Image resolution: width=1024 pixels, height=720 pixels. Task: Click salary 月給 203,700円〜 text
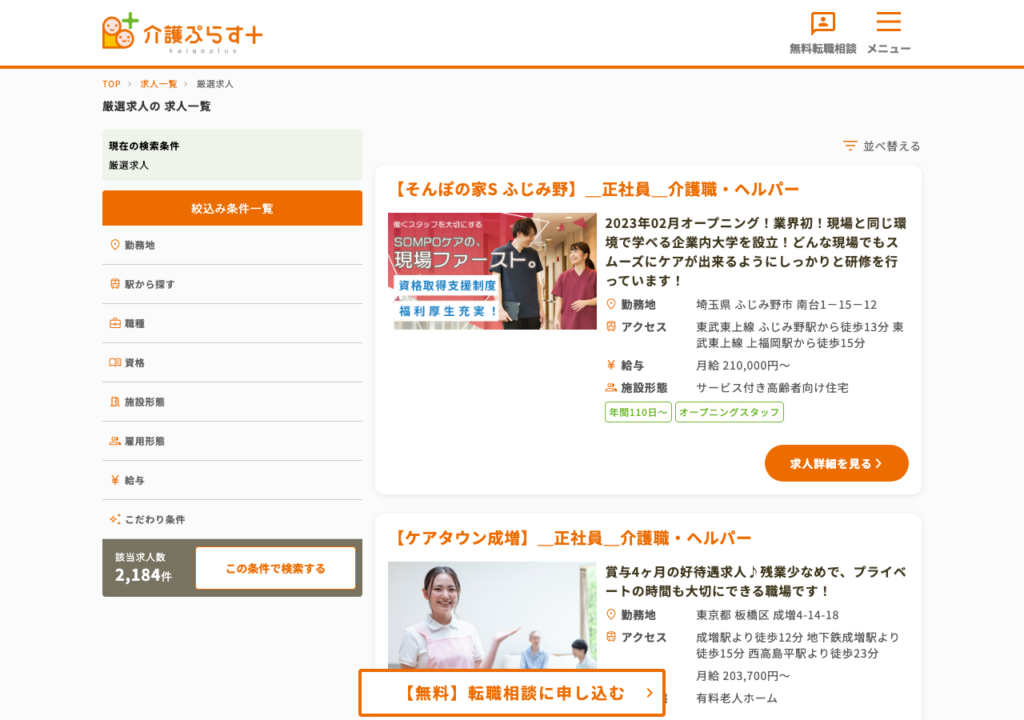point(743,676)
